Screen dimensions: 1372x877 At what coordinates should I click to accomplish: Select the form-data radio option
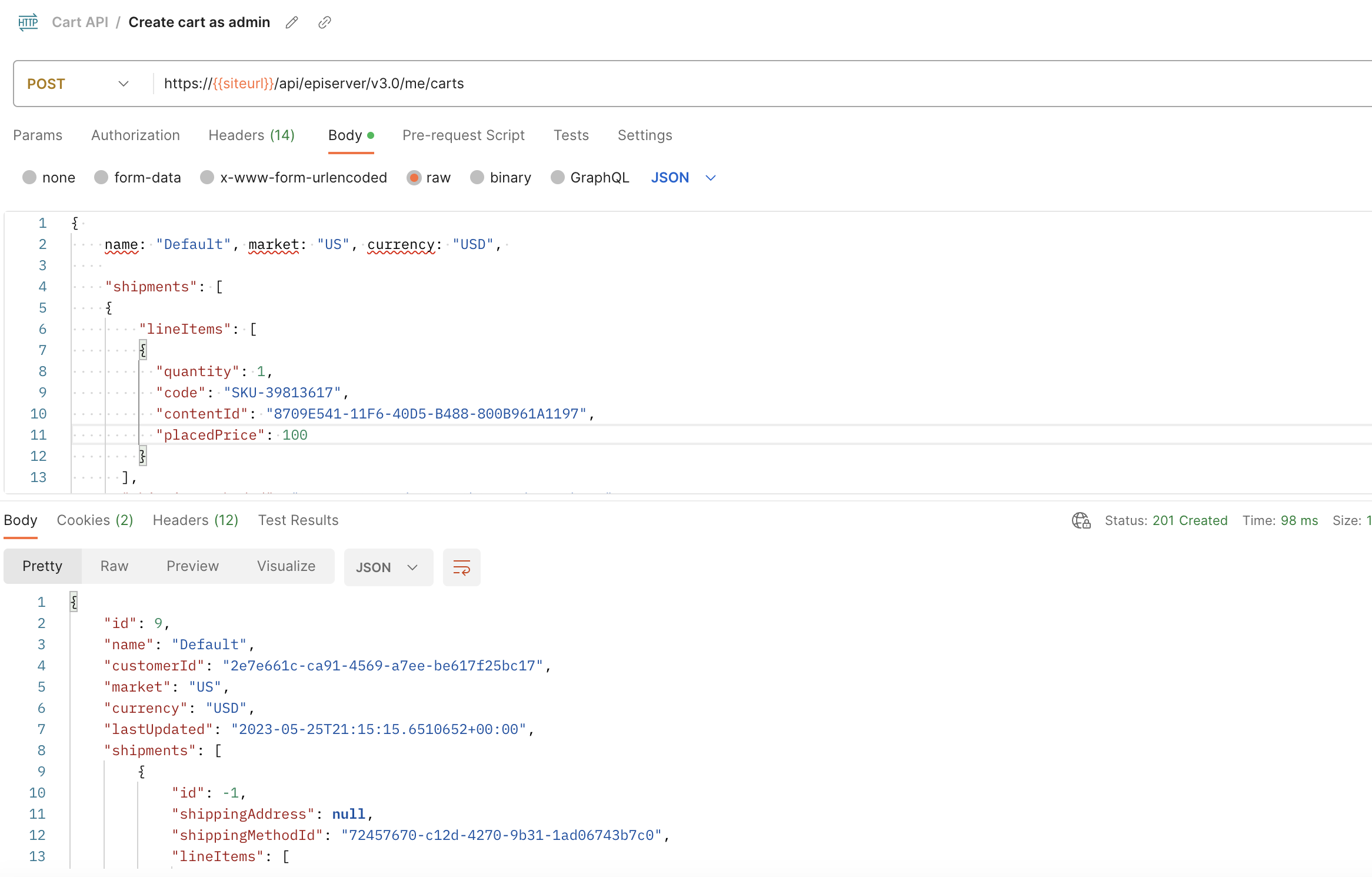click(101, 178)
